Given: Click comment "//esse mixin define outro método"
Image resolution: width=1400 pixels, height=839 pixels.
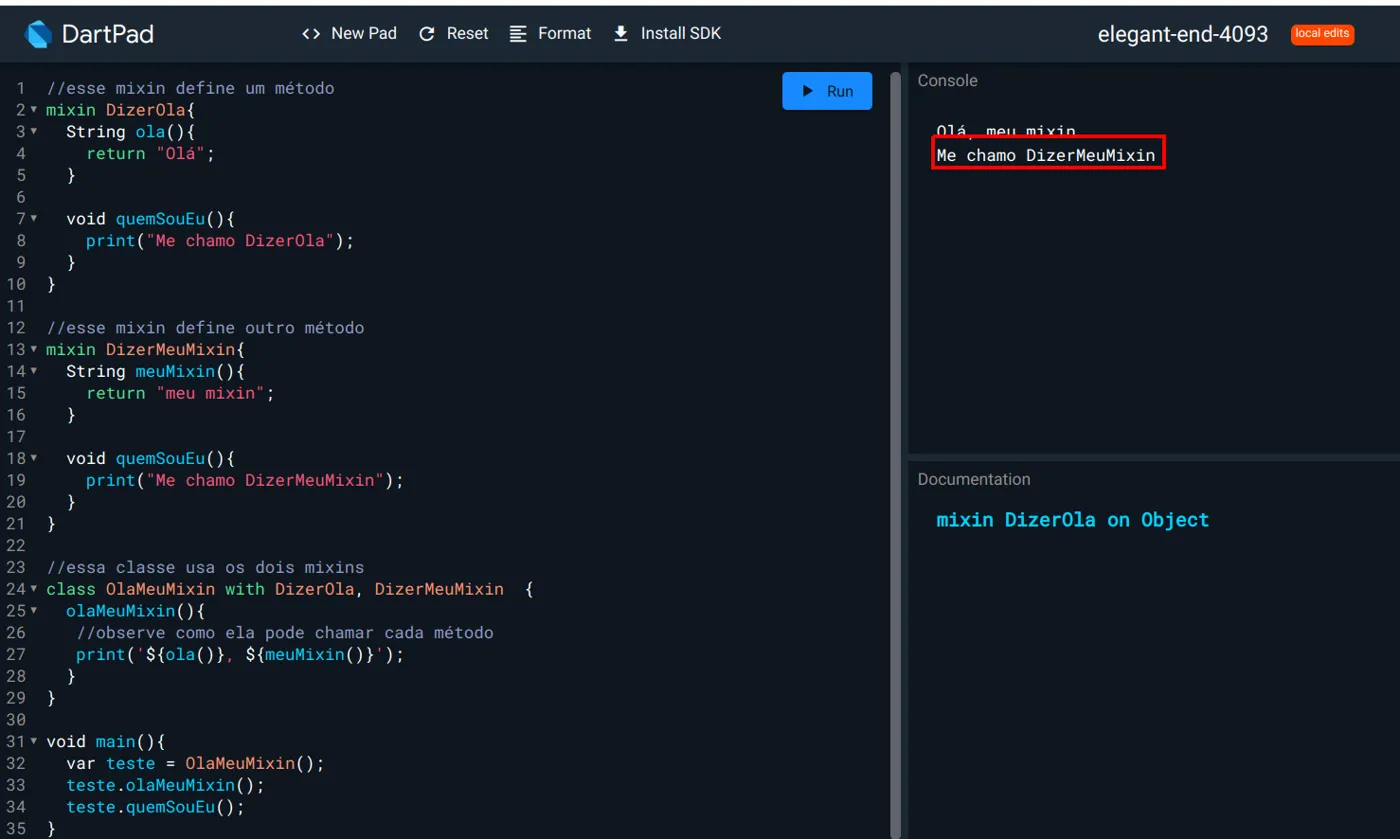Looking at the screenshot, I should pyautogui.click(x=205, y=328).
